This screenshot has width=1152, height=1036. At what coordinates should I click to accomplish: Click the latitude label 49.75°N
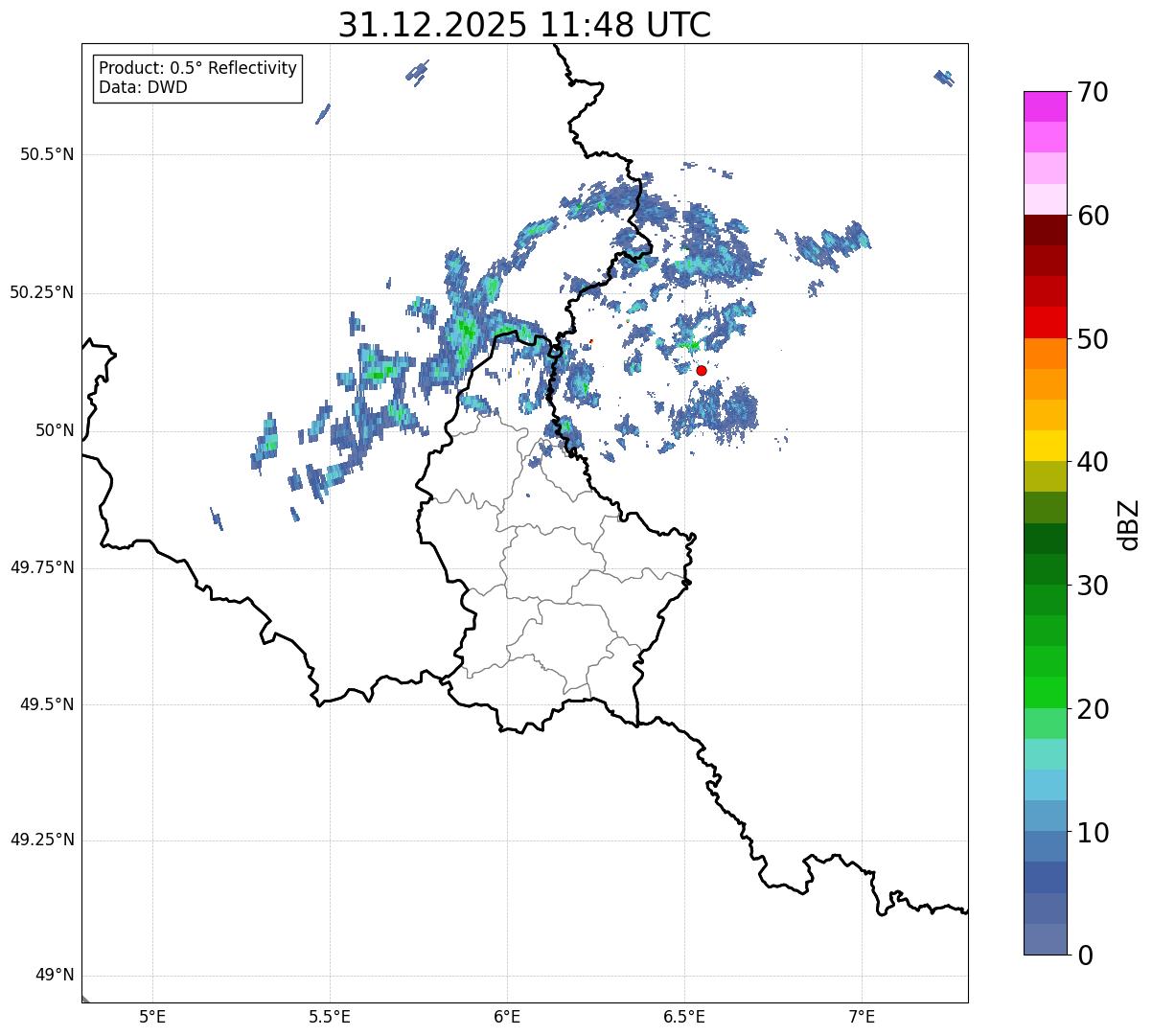pos(41,567)
